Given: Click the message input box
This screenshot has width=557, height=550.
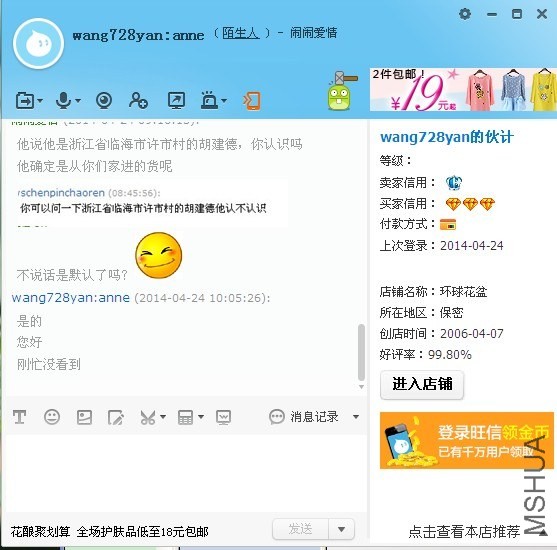Looking at the screenshot, I should click(186, 474).
